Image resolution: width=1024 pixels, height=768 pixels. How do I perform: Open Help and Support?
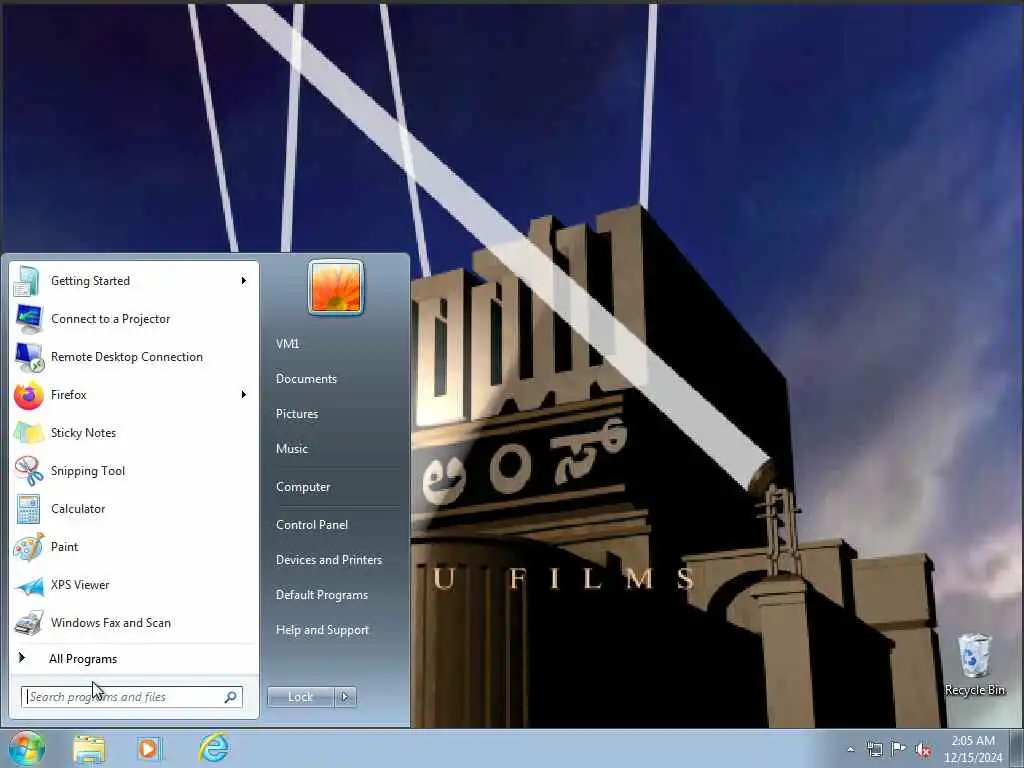click(322, 630)
